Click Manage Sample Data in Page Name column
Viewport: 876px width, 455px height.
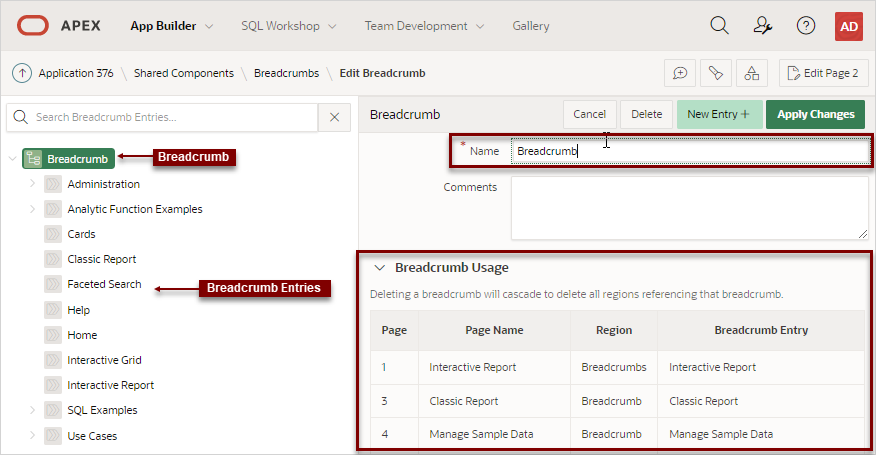coord(481,434)
